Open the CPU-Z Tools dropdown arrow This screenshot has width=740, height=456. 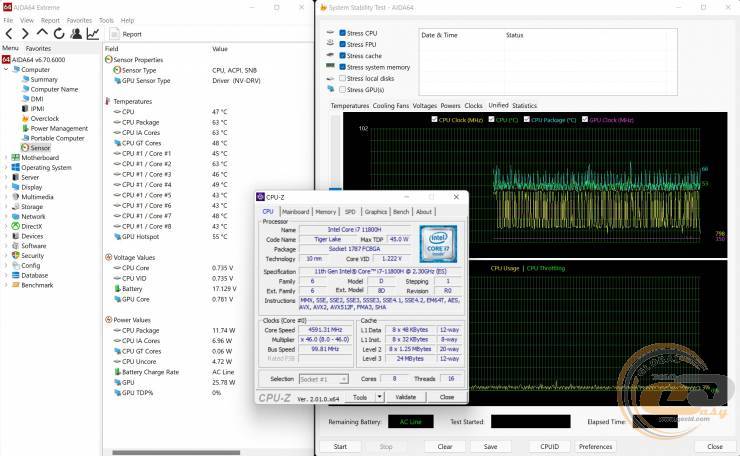[379, 397]
